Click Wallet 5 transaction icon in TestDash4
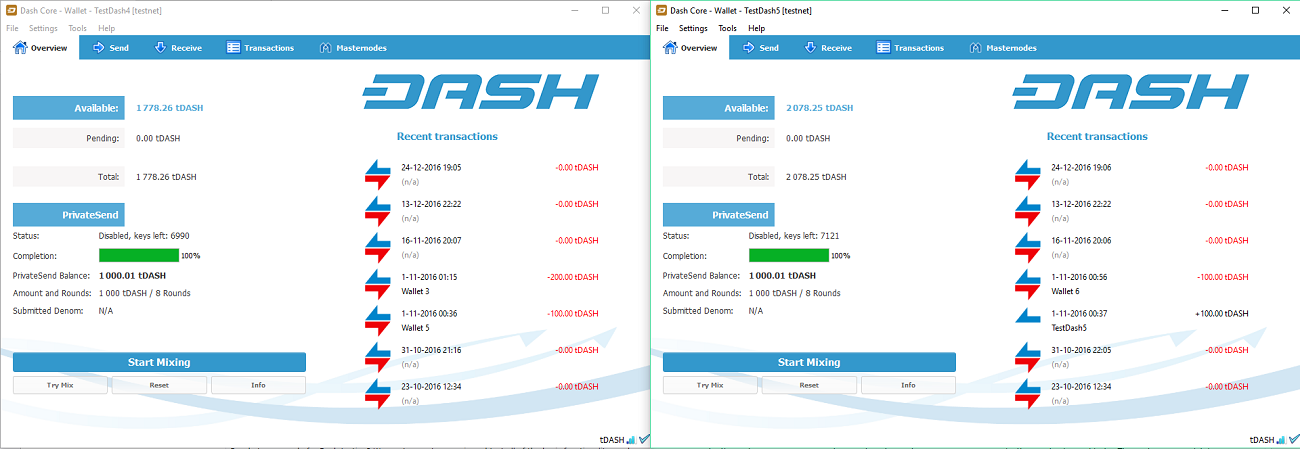 pos(377,321)
